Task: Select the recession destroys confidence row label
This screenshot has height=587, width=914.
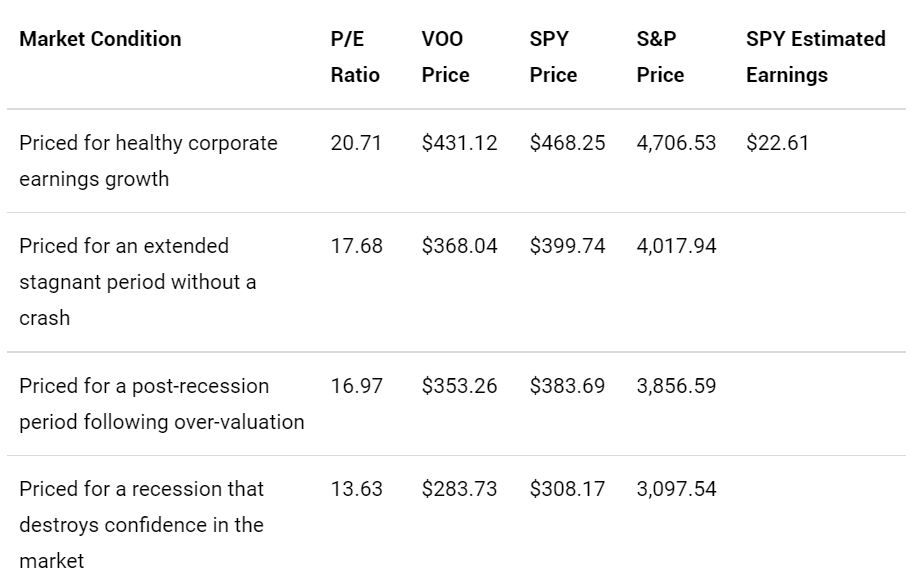Action: pos(141,525)
